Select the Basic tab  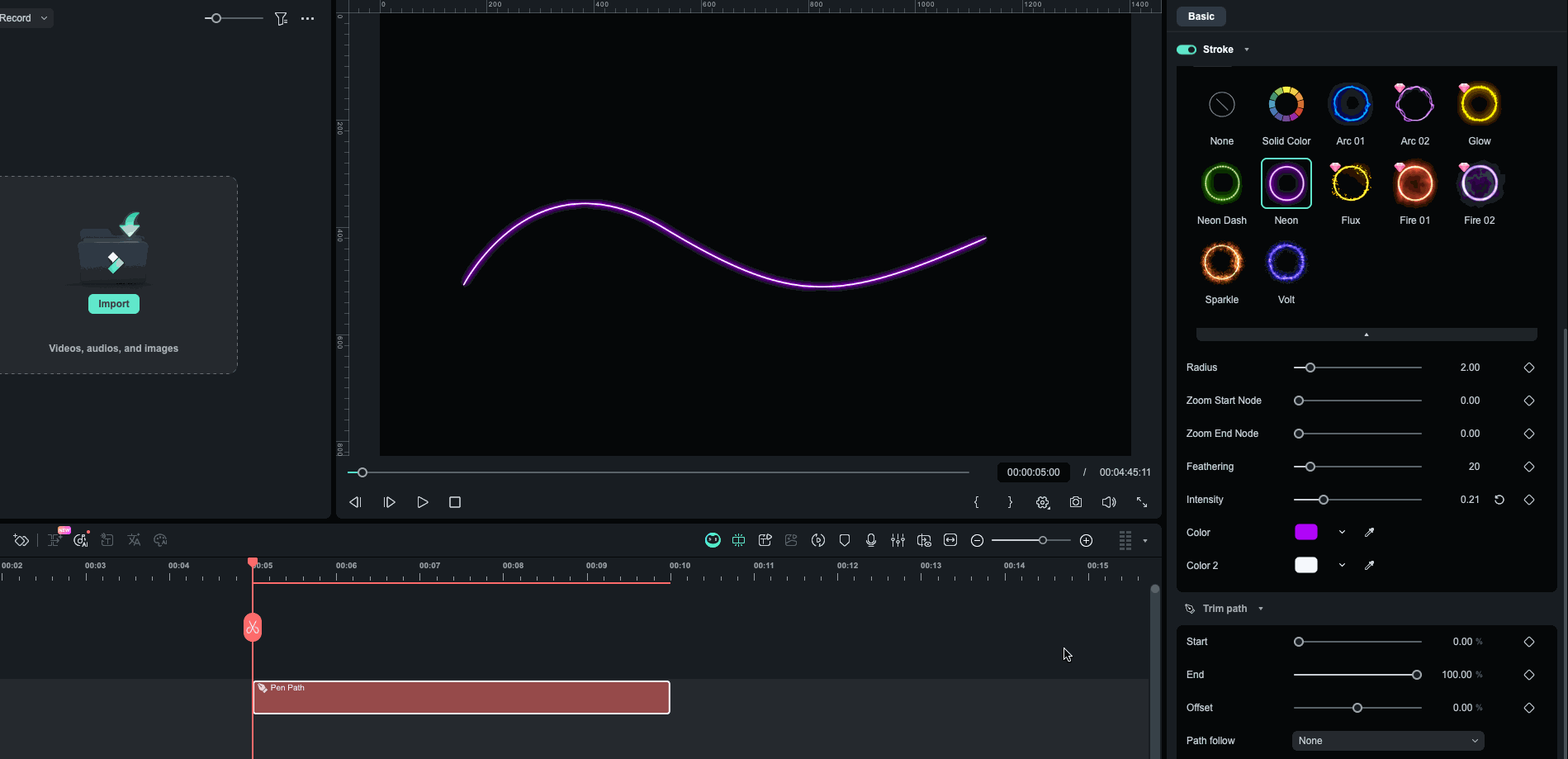pos(1200,16)
